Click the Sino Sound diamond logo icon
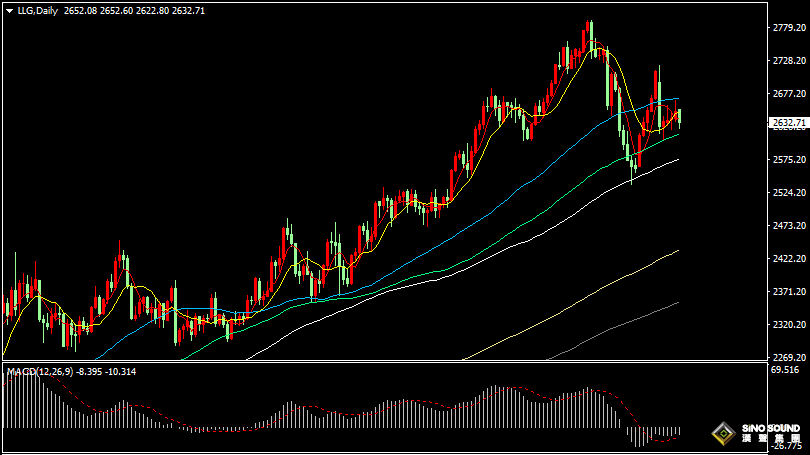 [x=723, y=433]
